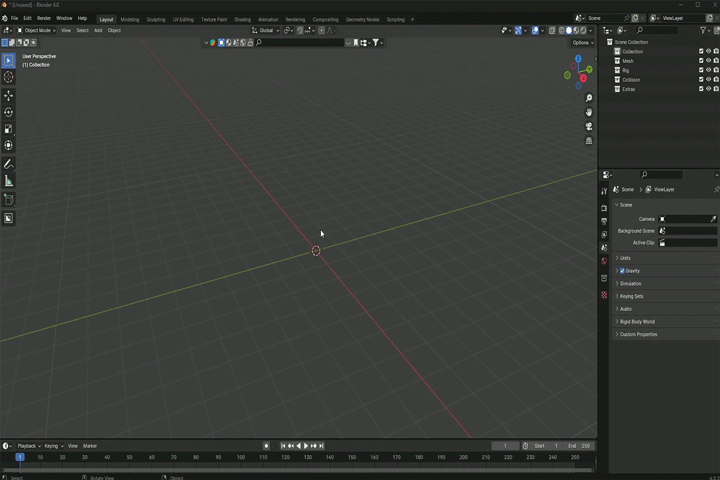Choose the Measure tool
The width and height of the screenshot is (720, 480).
(9, 181)
